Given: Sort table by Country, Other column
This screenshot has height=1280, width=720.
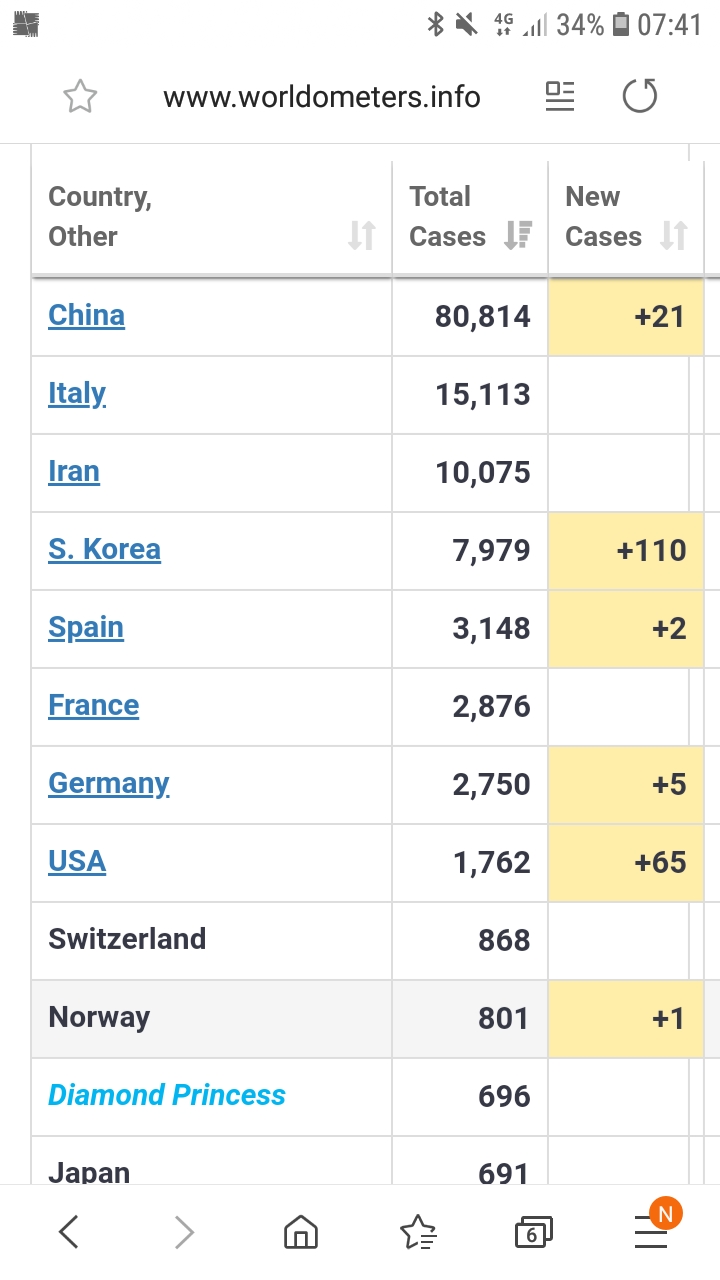Looking at the screenshot, I should click(x=361, y=236).
